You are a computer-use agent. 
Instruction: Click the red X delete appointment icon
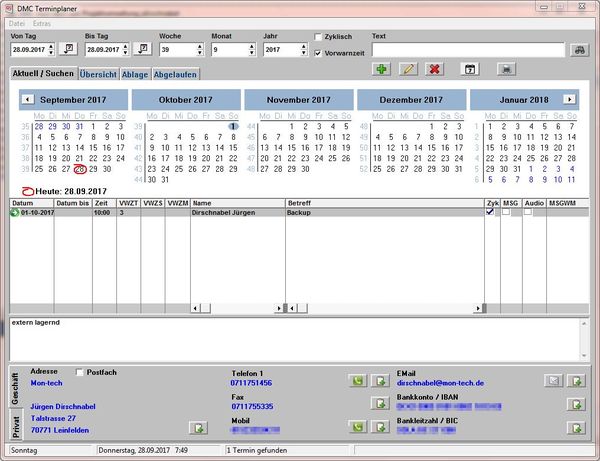433,69
